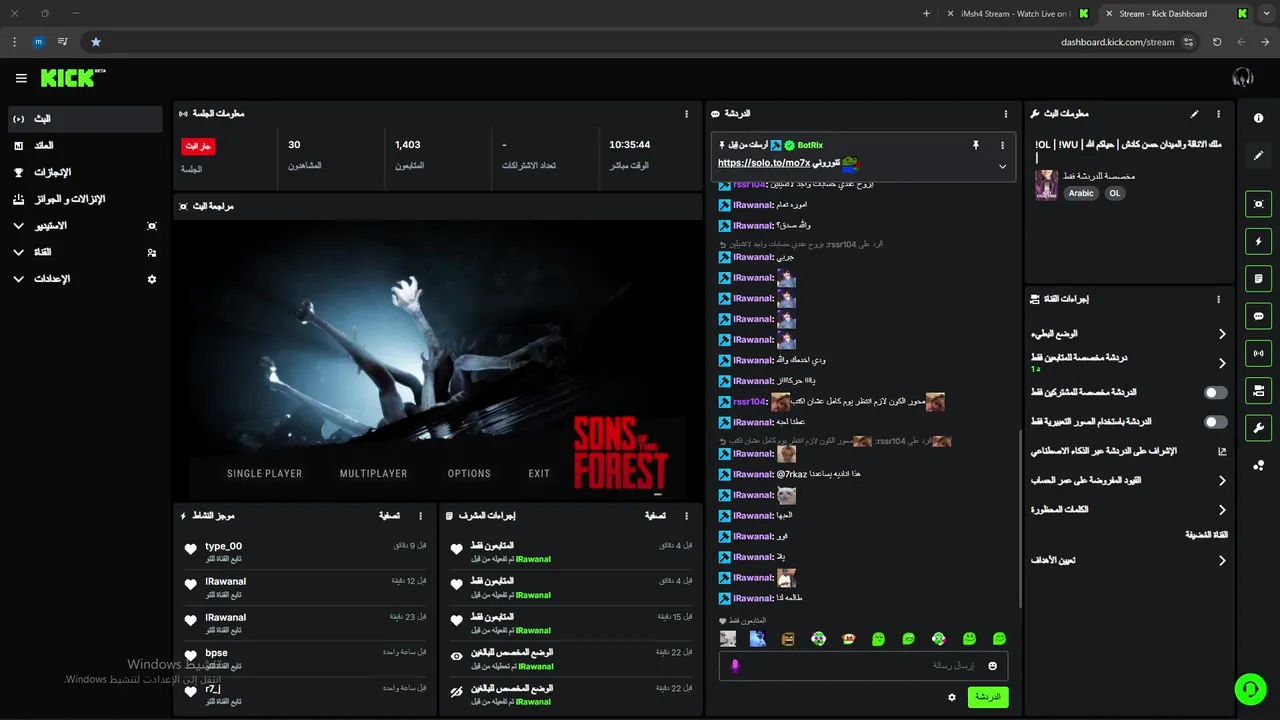Screen dimensions: 1280x720
Task: Toggle the channel actions icon in right toolbar
Action: tap(1259, 390)
